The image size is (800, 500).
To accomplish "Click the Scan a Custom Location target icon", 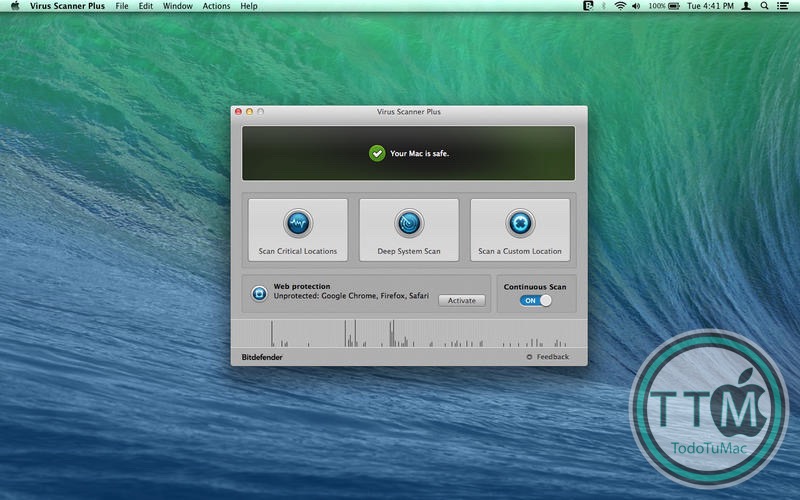I will click(x=520, y=223).
